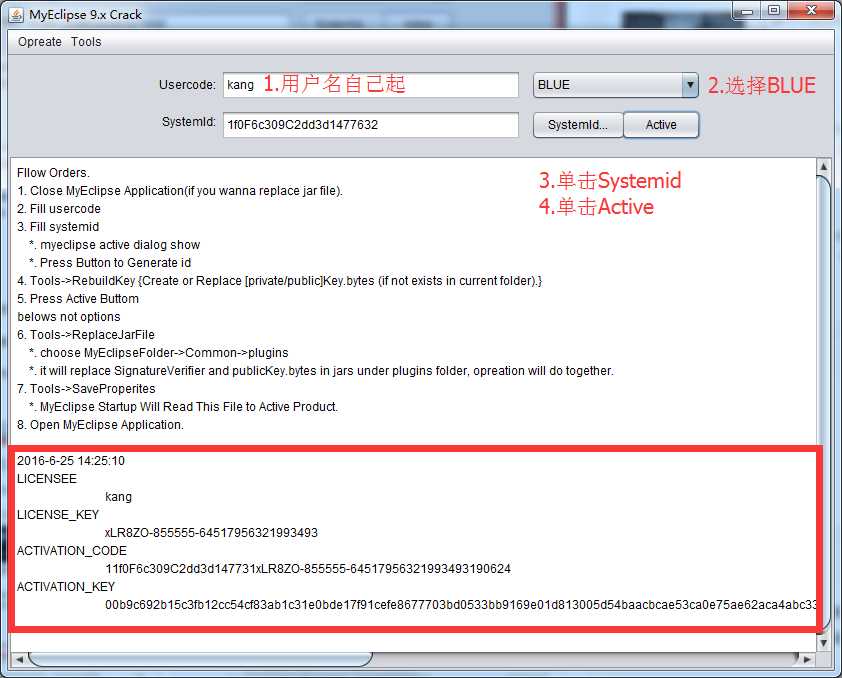
Task: Click the timestamp 2016-6-25 14:25:10
Action: [x=71, y=461]
